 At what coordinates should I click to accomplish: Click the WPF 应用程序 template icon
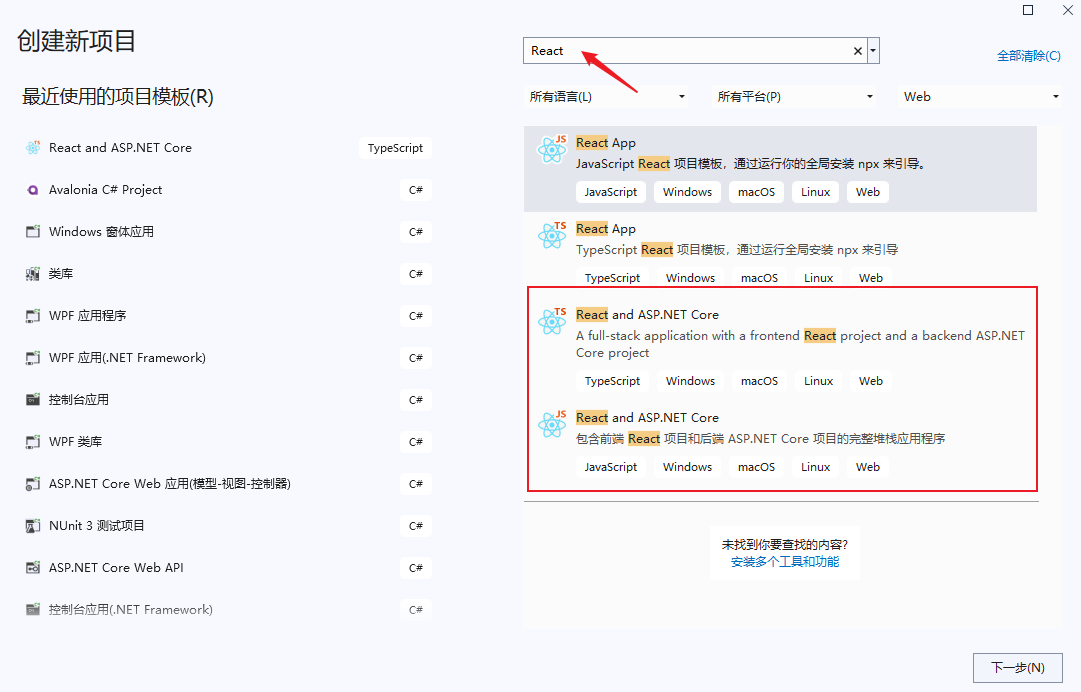32,316
